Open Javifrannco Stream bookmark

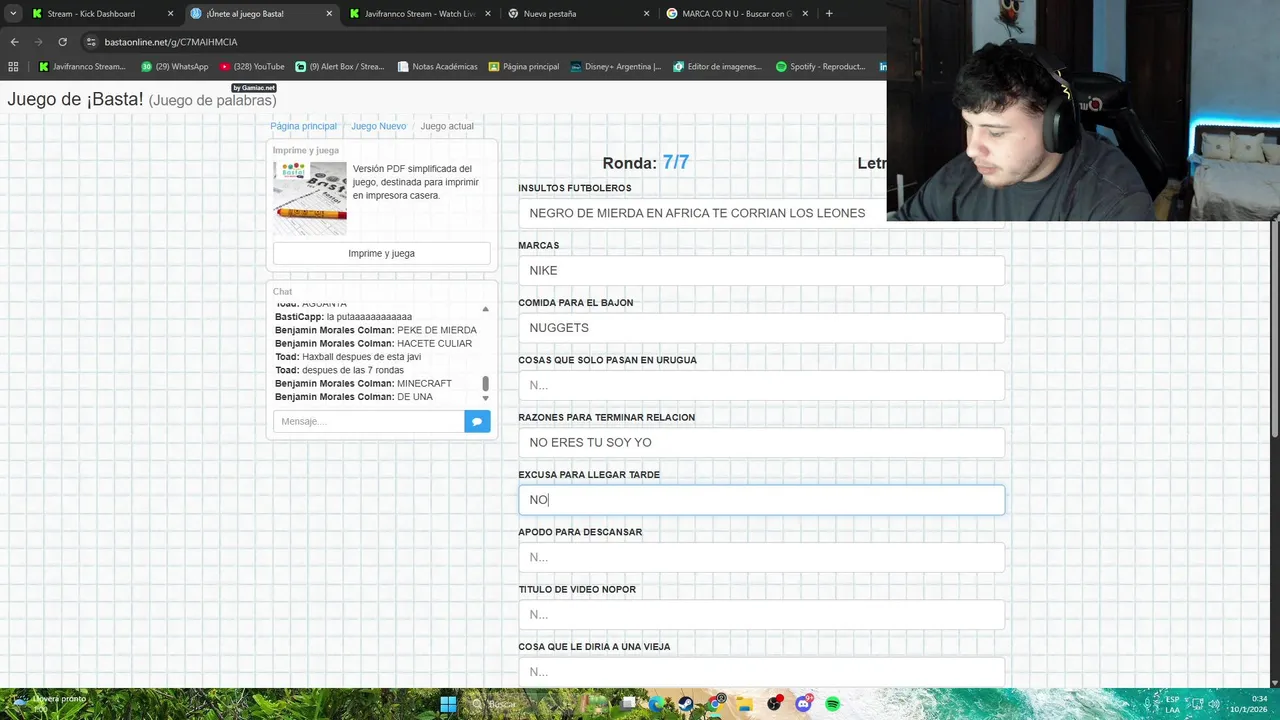pos(82,67)
